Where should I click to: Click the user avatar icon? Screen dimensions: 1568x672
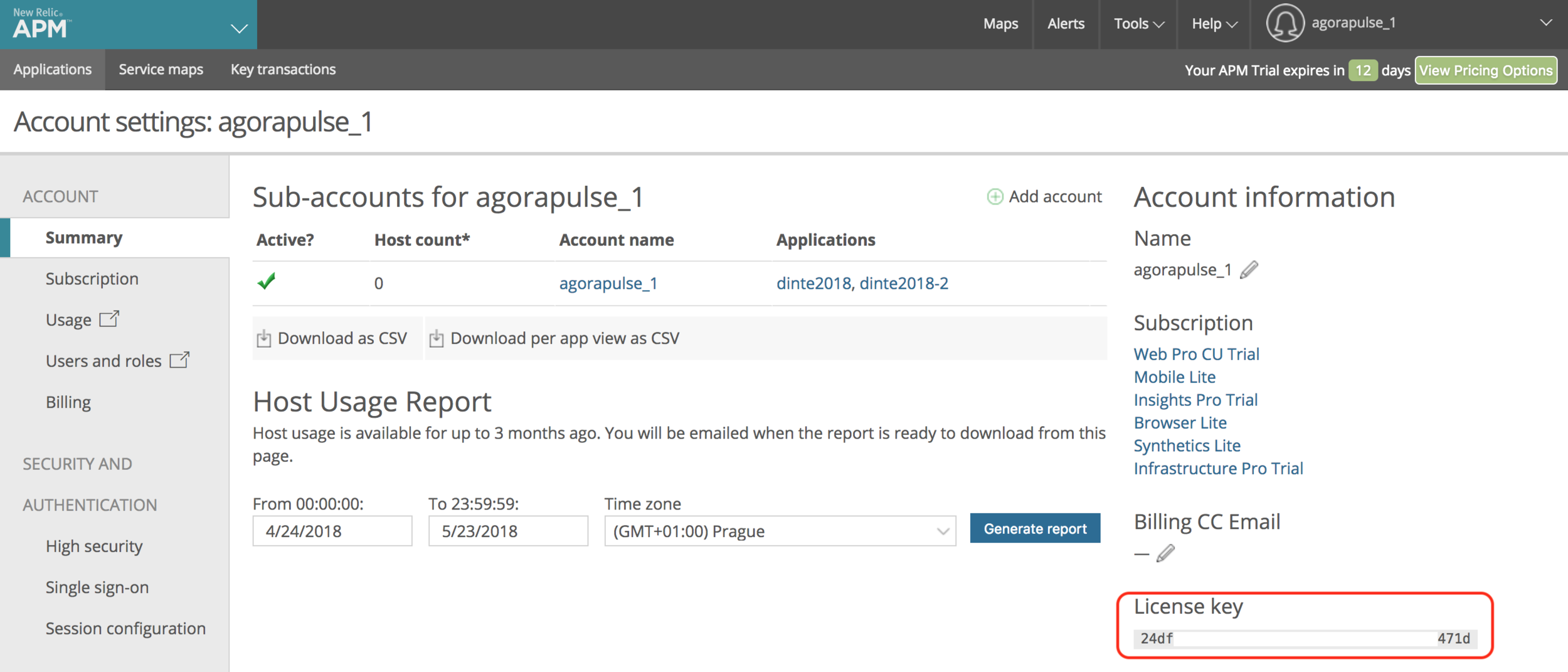pyautogui.click(x=1285, y=23)
